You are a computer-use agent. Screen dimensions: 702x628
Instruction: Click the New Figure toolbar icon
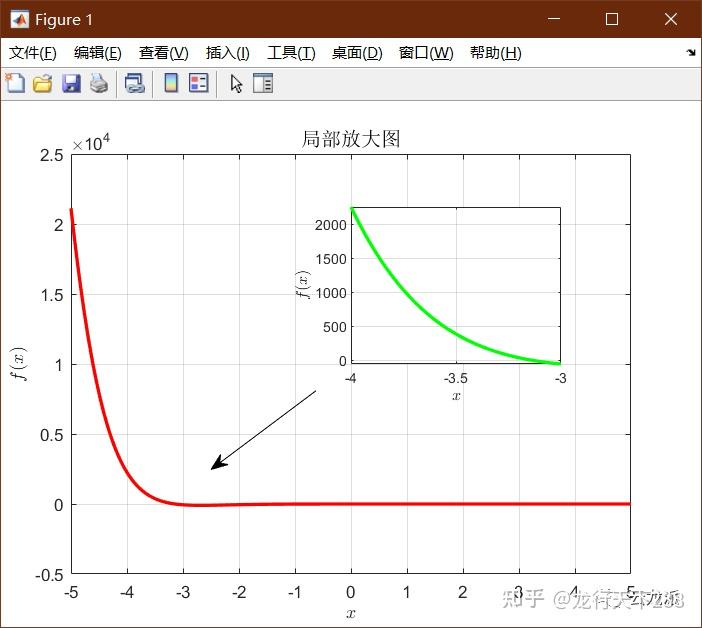pos(15,83)
